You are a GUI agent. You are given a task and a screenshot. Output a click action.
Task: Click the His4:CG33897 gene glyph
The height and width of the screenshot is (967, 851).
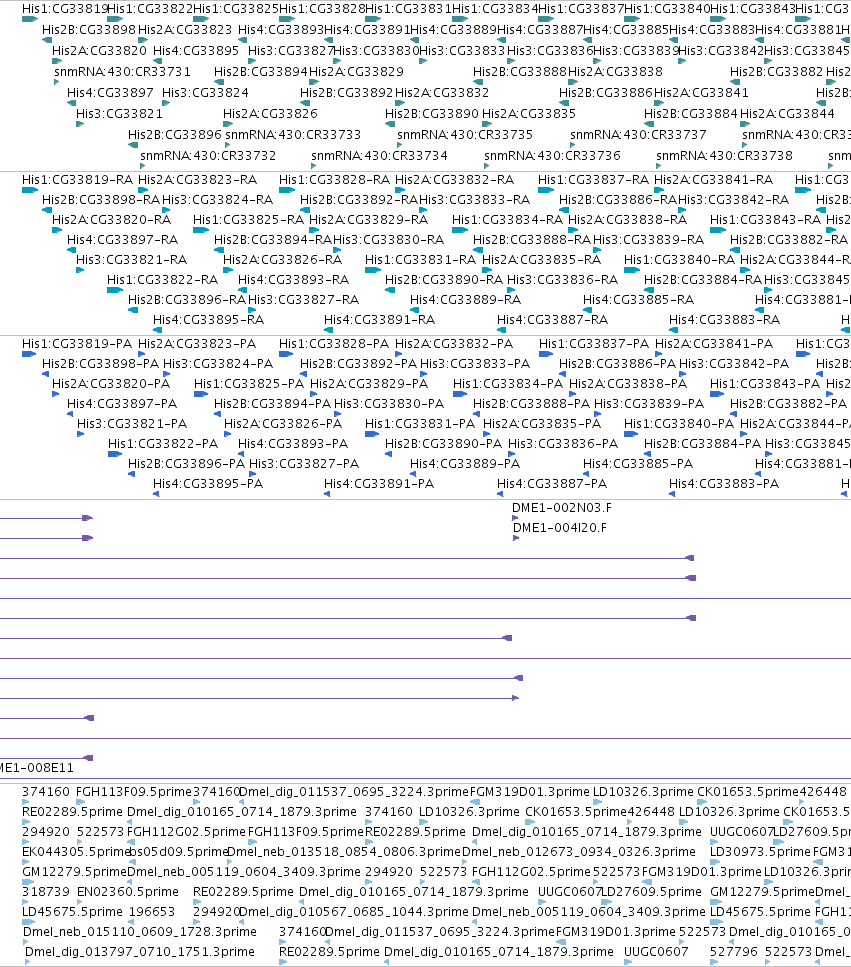tap(72, 103)
